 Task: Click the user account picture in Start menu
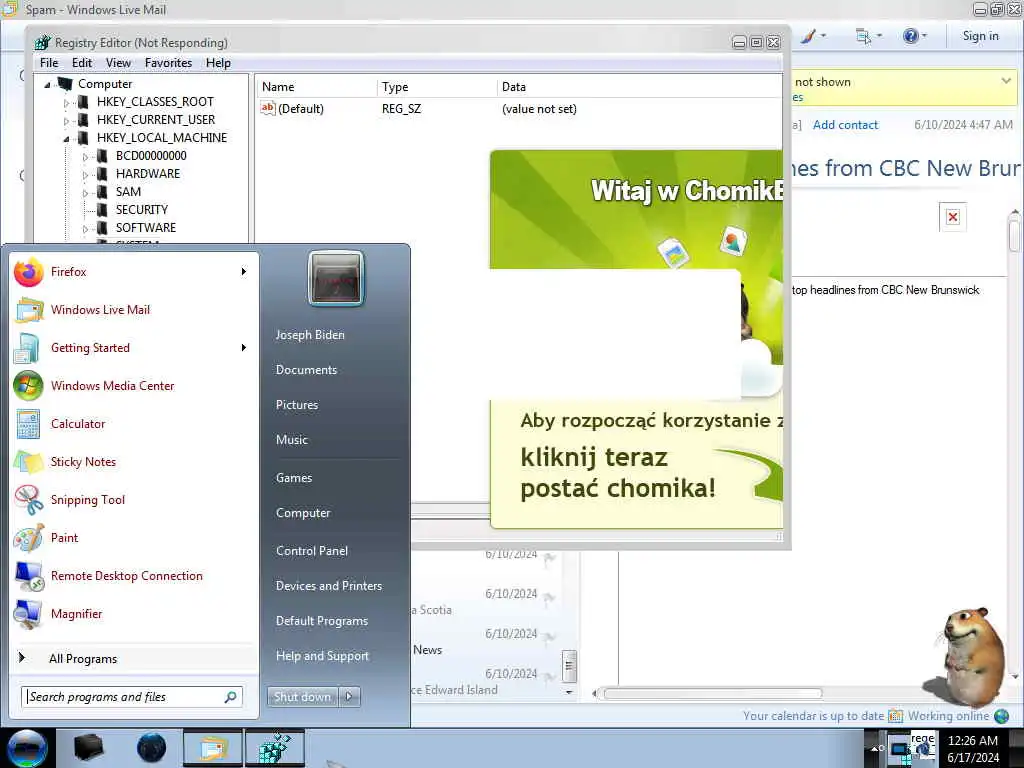336,278
